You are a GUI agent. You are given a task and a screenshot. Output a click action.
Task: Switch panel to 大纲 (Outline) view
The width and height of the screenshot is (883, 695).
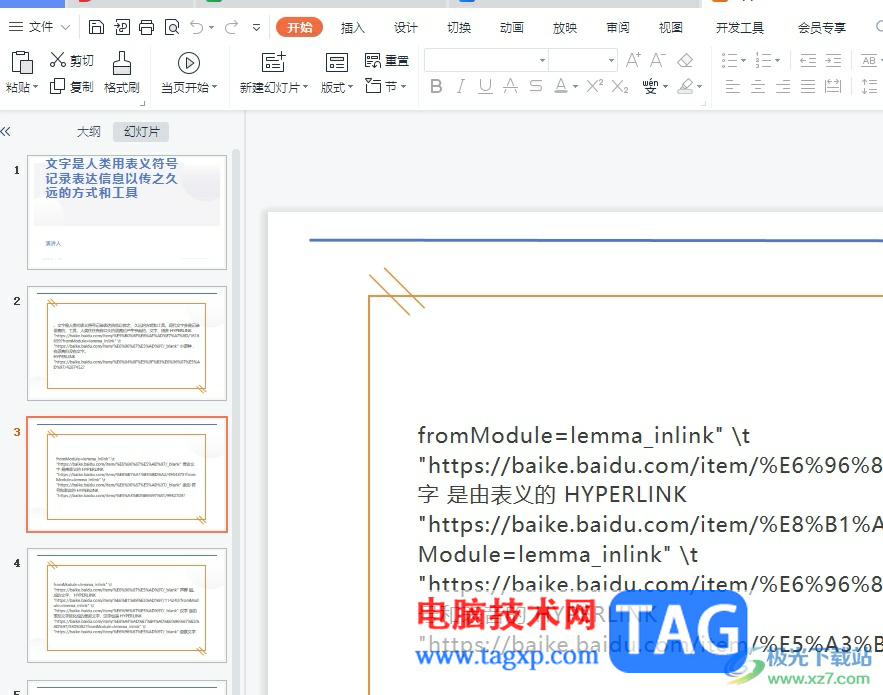tap(89, 132)
